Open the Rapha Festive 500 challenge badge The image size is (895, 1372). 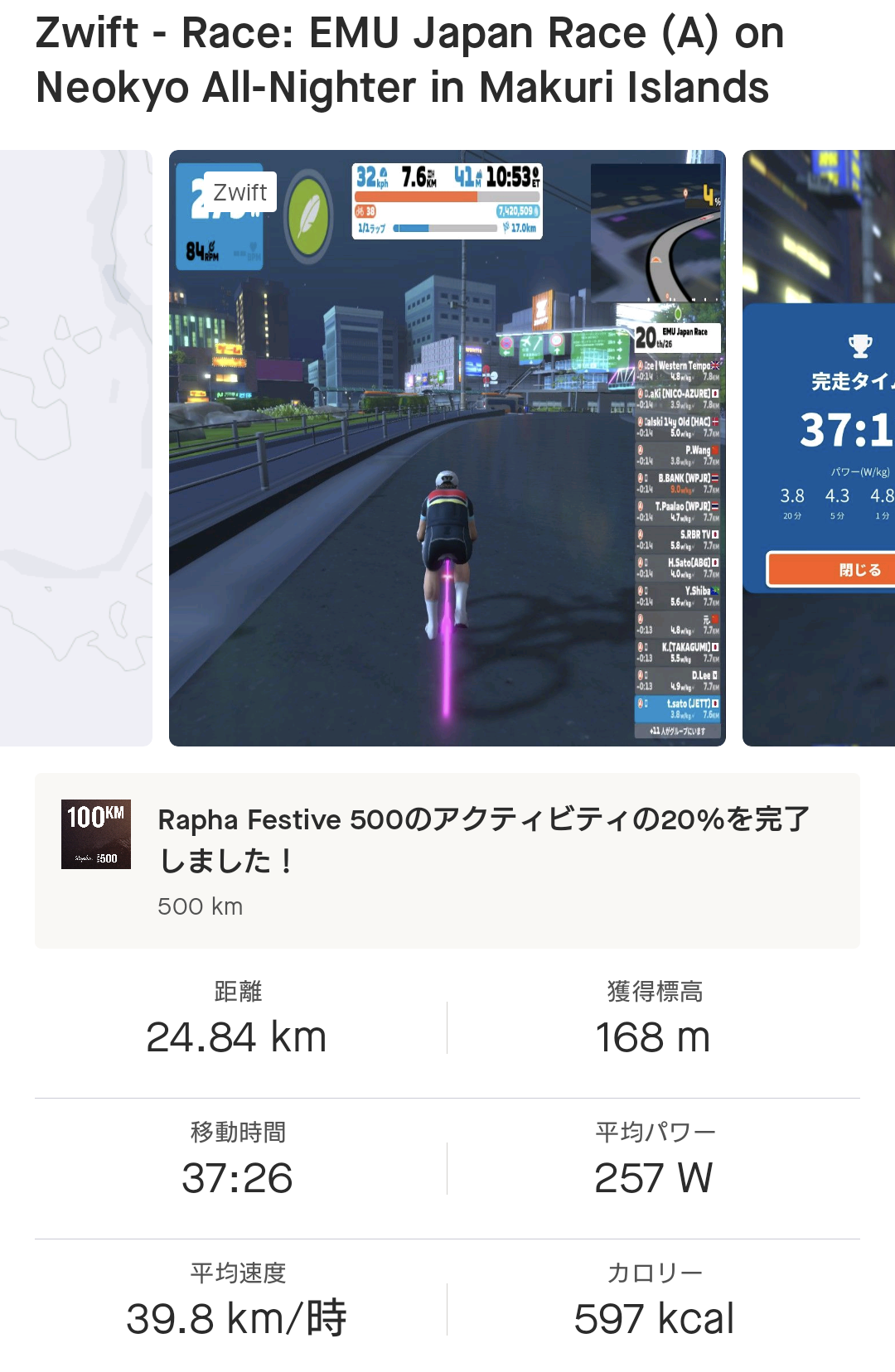pyautogui.click(x=96, y=833)
